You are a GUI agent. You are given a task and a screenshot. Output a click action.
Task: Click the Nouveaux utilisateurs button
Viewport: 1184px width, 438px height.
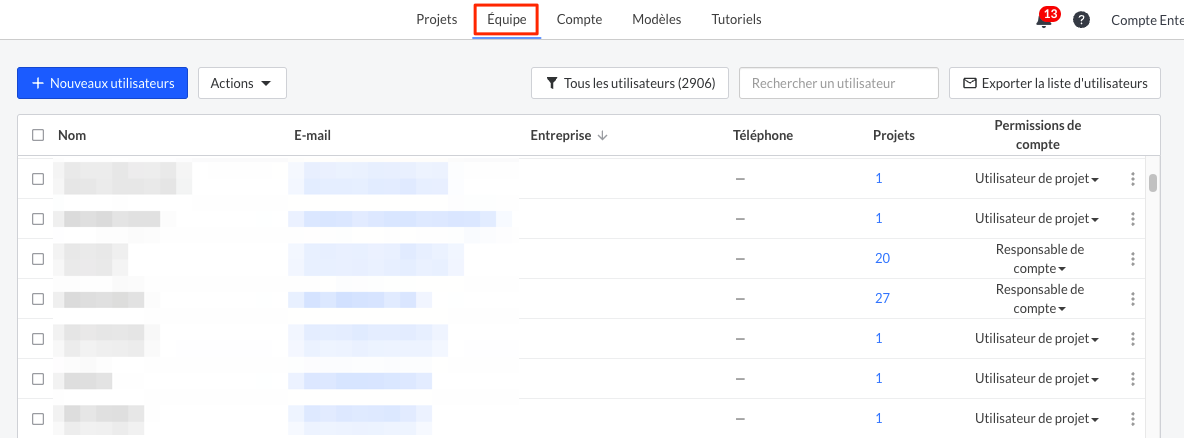point(102,83)
